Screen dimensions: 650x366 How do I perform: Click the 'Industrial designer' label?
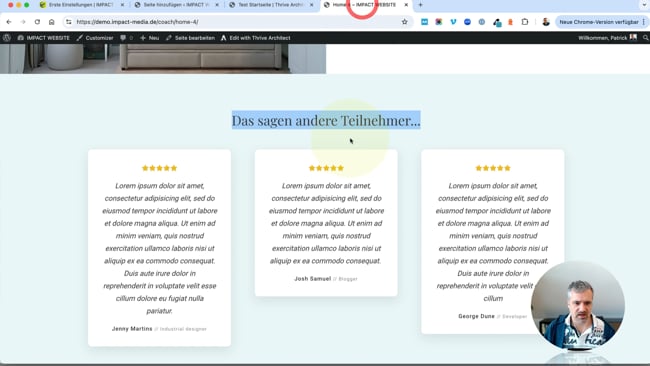click(183, 329)
